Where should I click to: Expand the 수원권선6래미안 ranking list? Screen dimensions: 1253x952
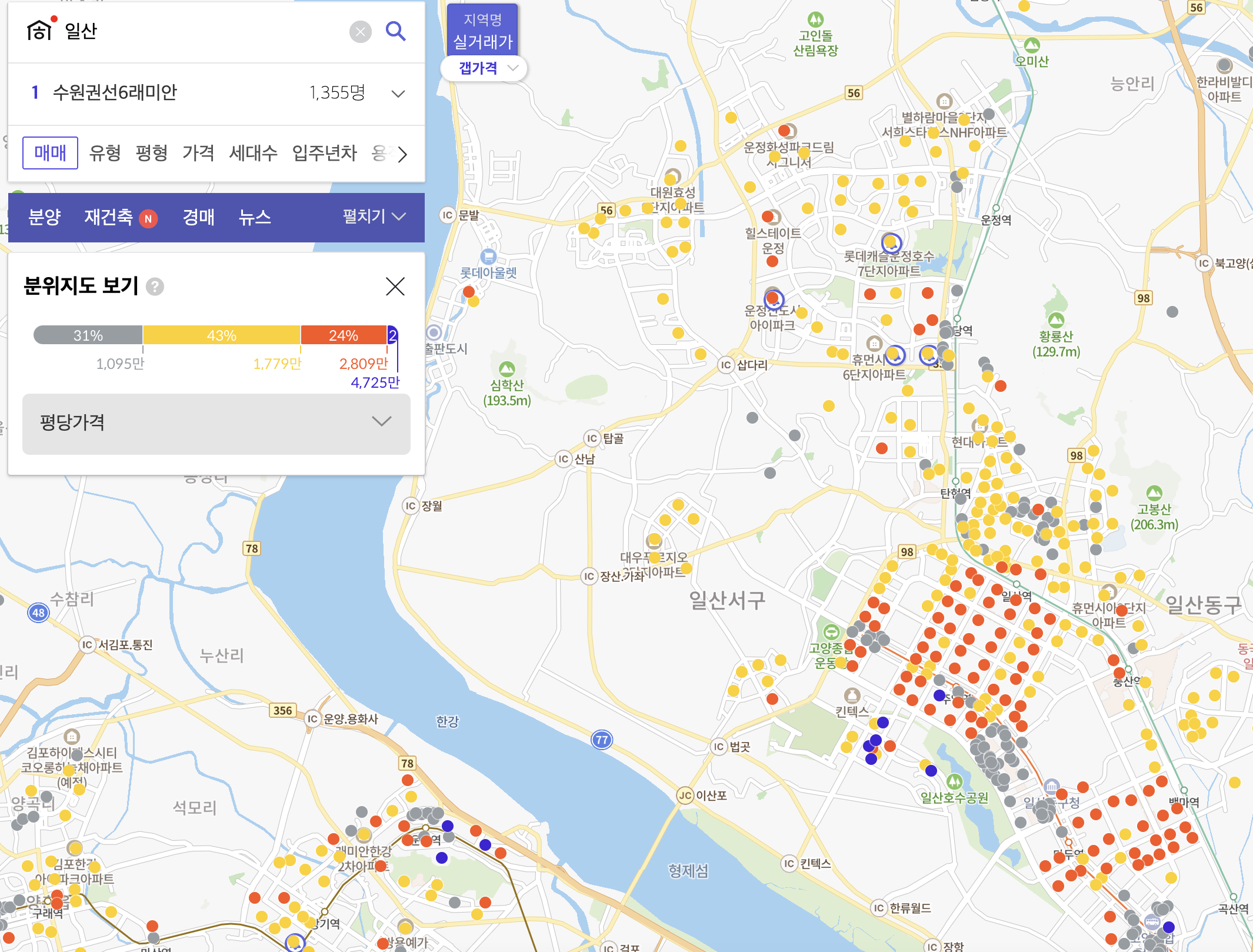[398, 93]
